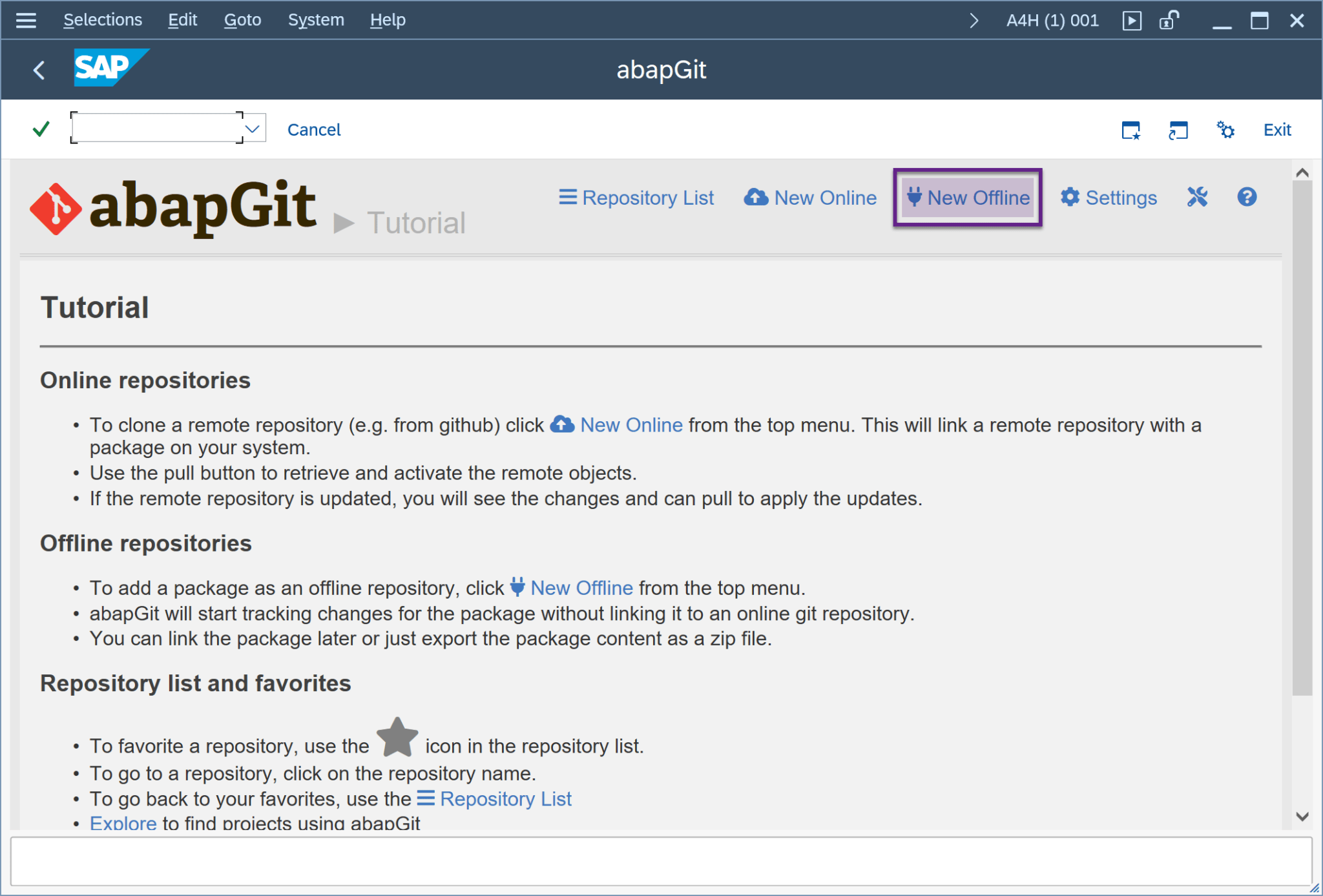This screenshot has width=1323, height=896.
Task: Exit the abapGit transaction
Action: [x=1276, y=129]
